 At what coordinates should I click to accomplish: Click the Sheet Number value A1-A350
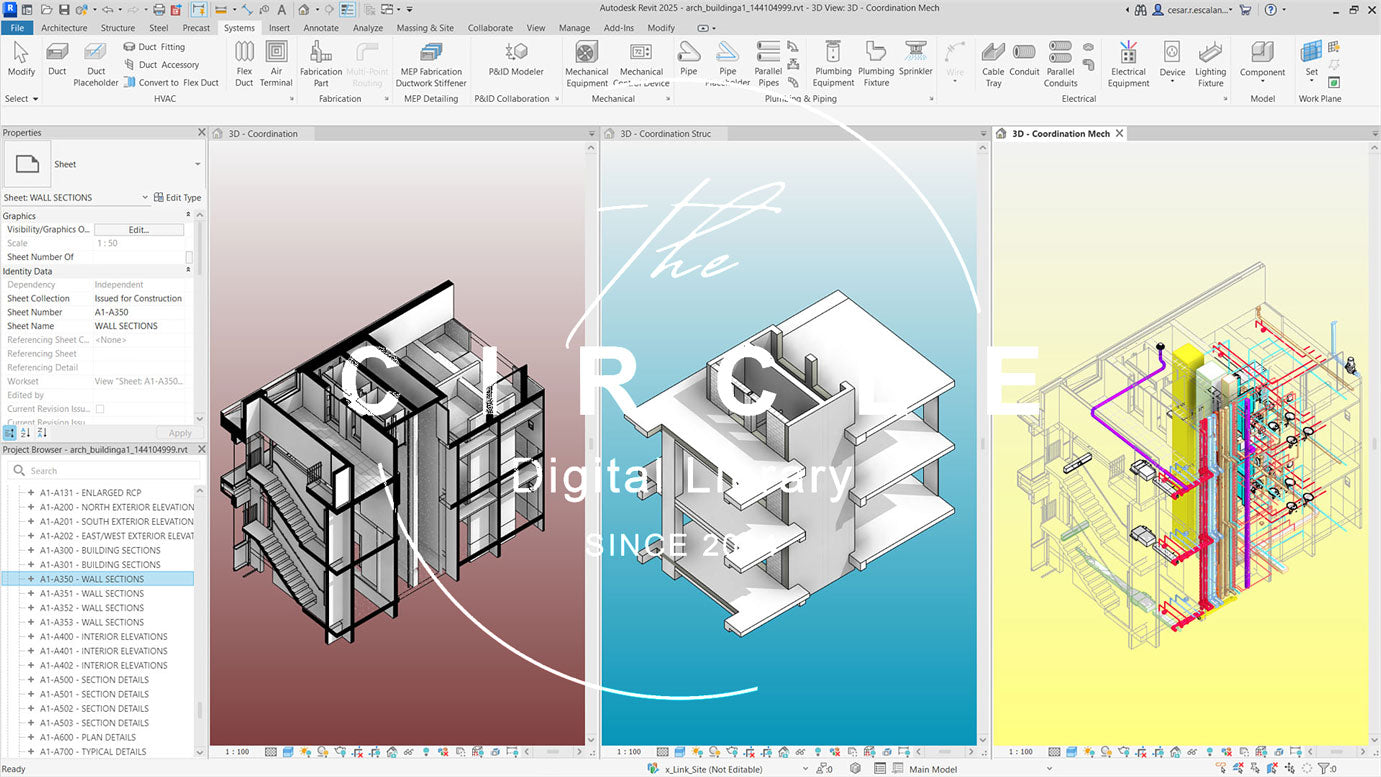(x=139, y=312)
